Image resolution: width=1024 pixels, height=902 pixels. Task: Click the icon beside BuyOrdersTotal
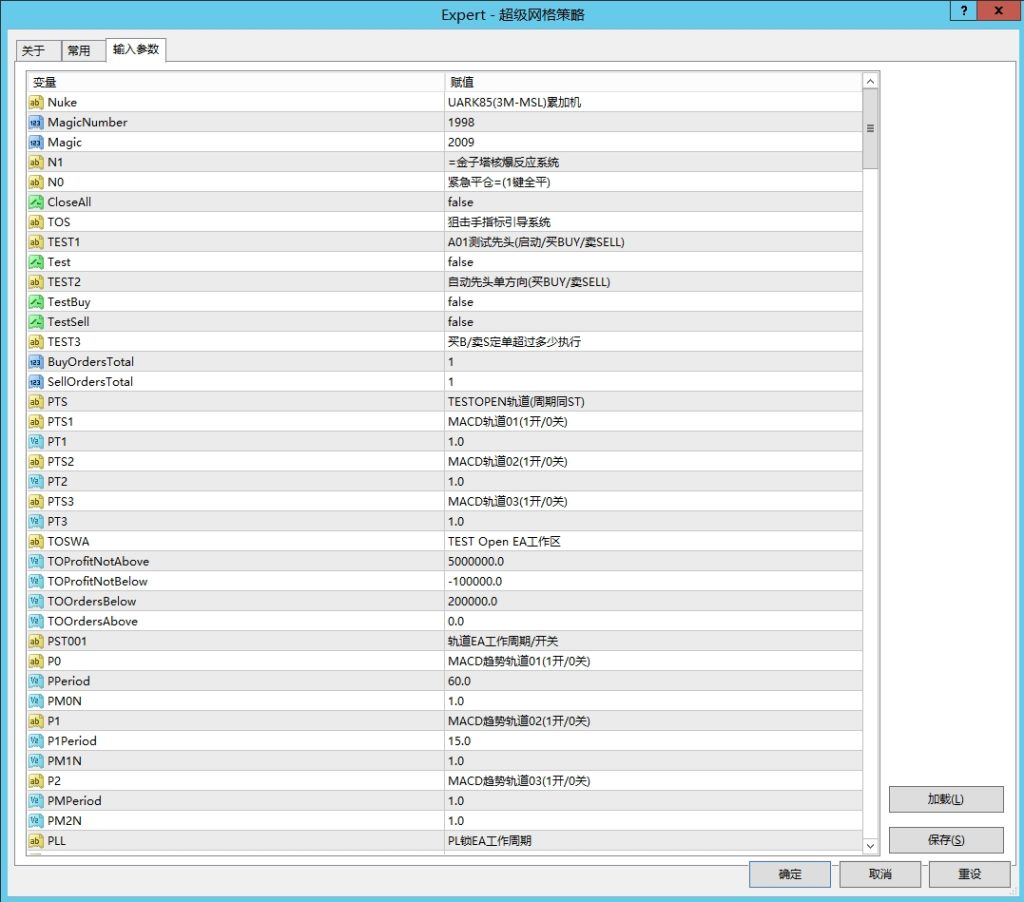coord(36,362)
